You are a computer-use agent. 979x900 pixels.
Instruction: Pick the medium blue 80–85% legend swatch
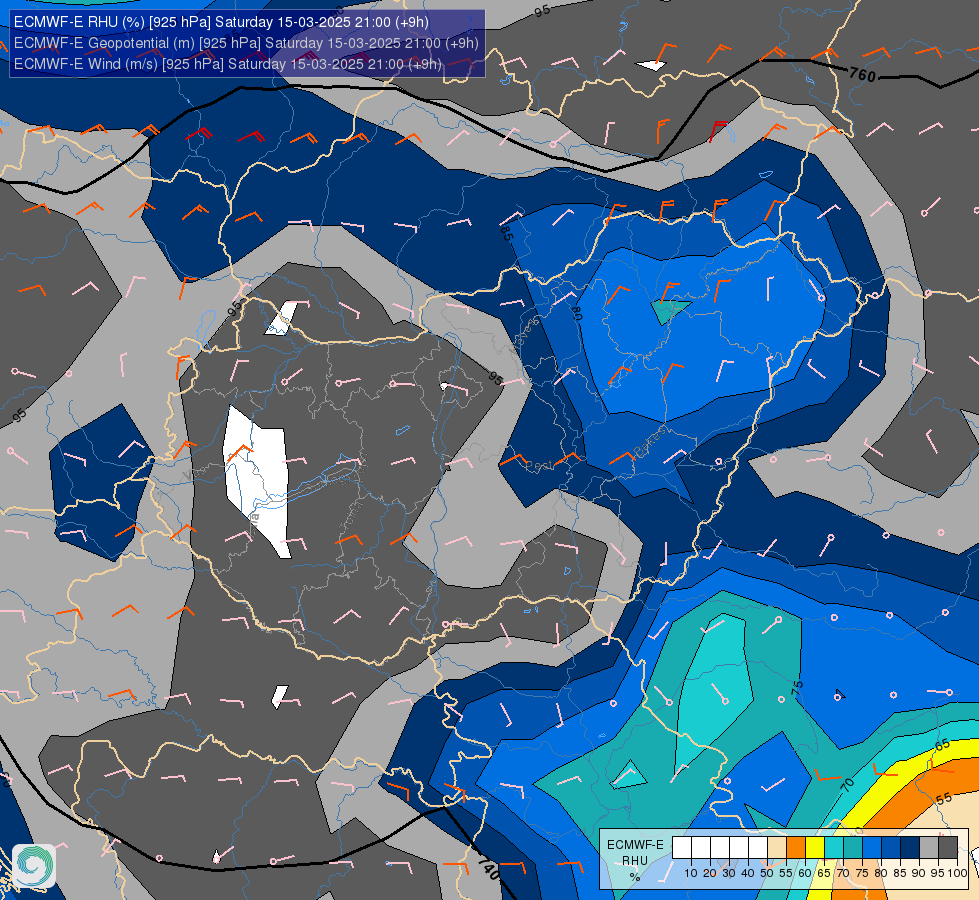click(891, 848)
